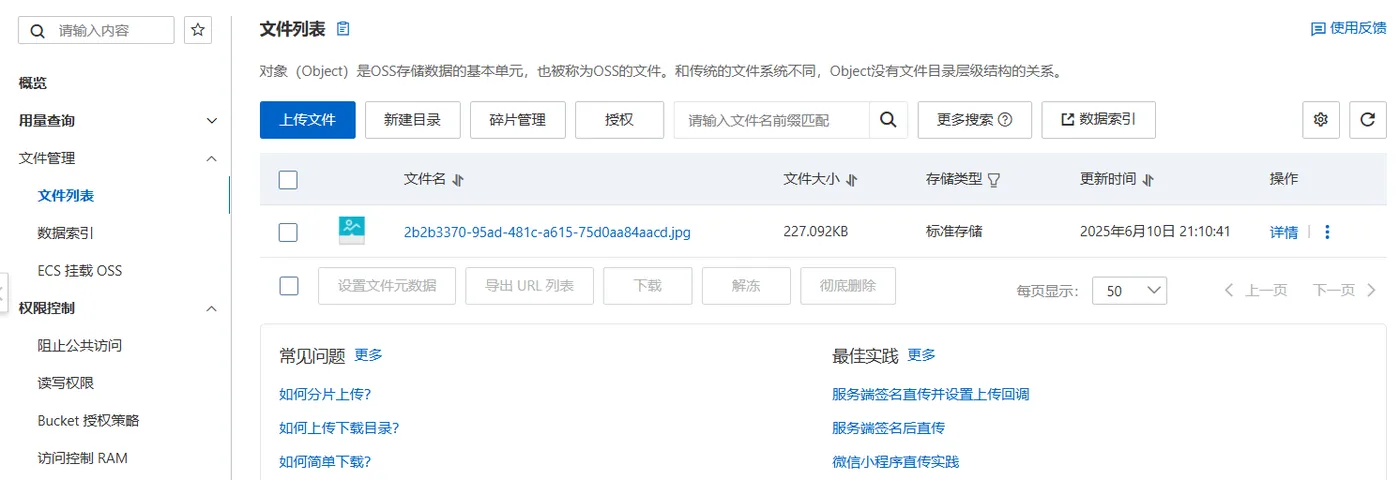Sort by 文件大小 column arrows
Screen dimensions: 1400x480
[852, 180]
